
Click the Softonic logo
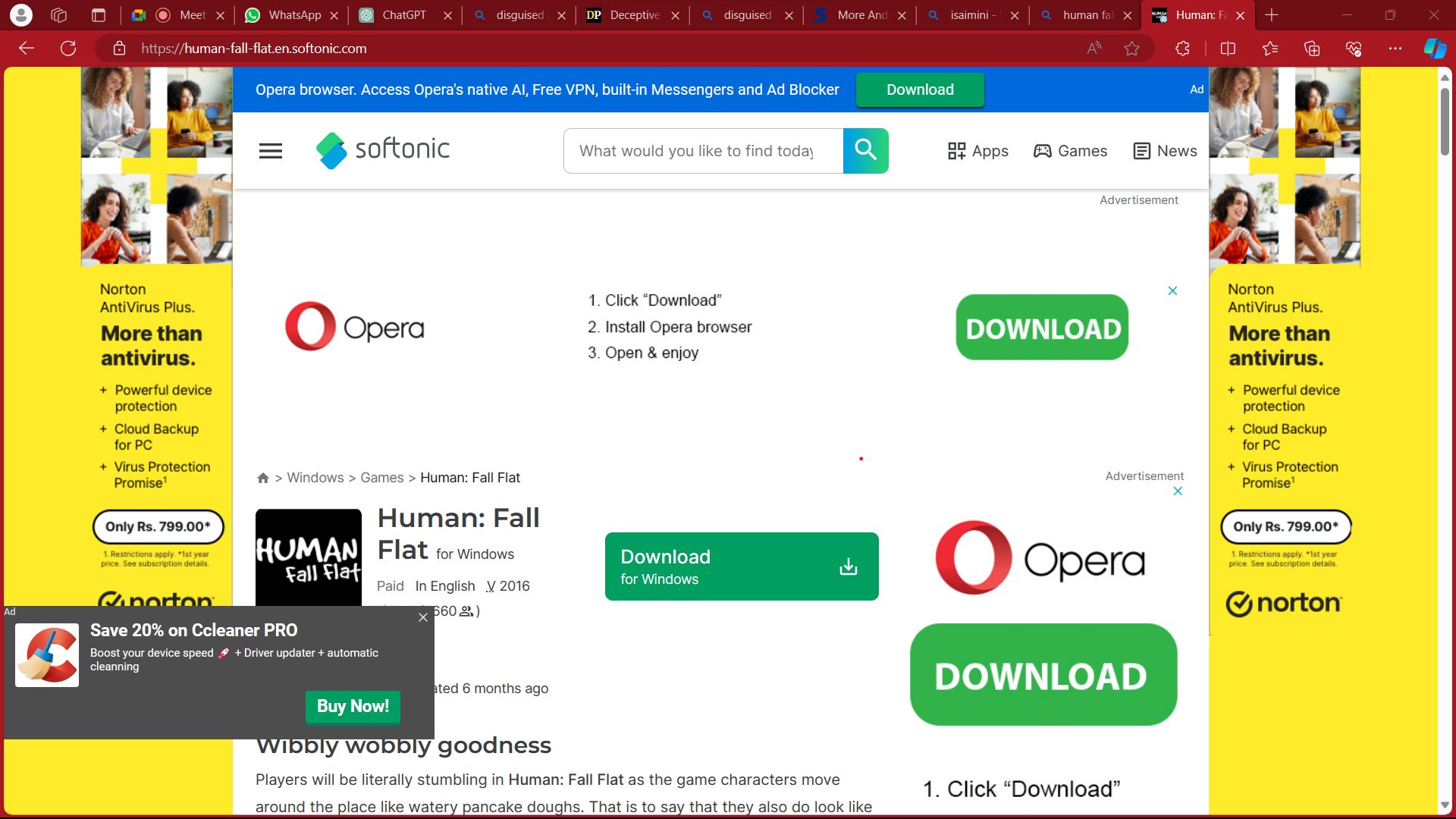[383, 149]
